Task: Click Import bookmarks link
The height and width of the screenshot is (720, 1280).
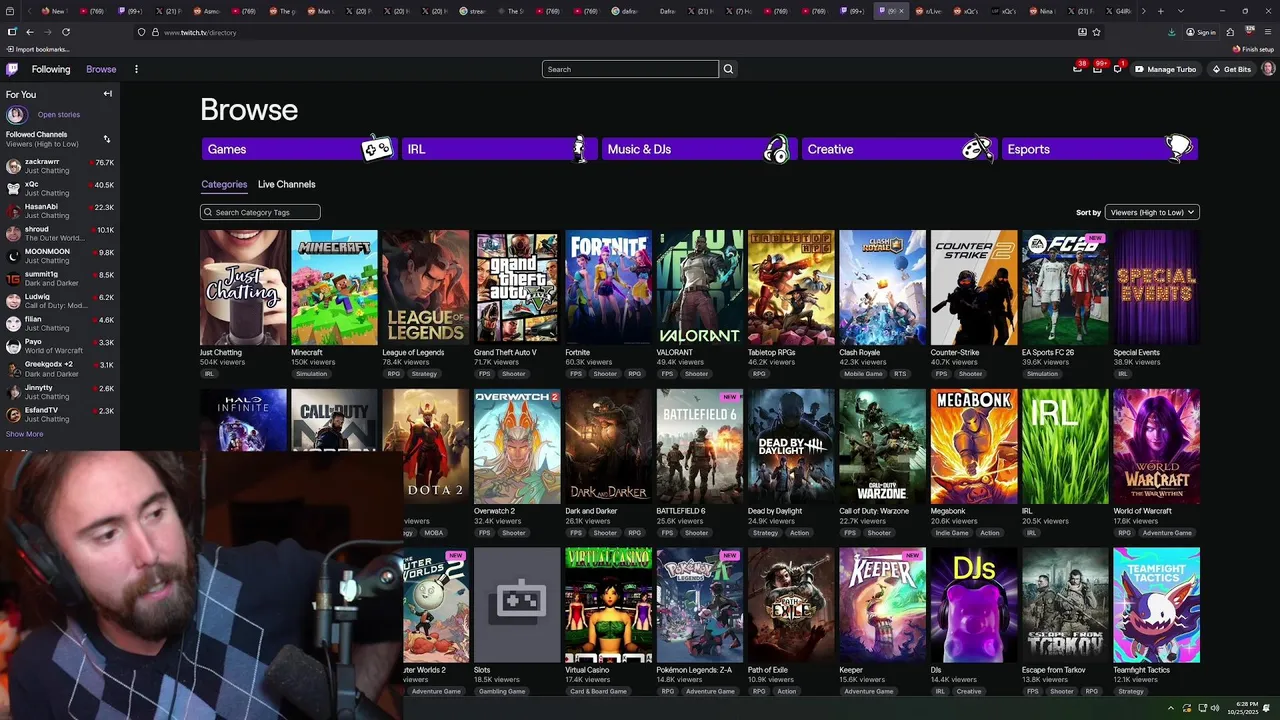Action: (39, 49)
